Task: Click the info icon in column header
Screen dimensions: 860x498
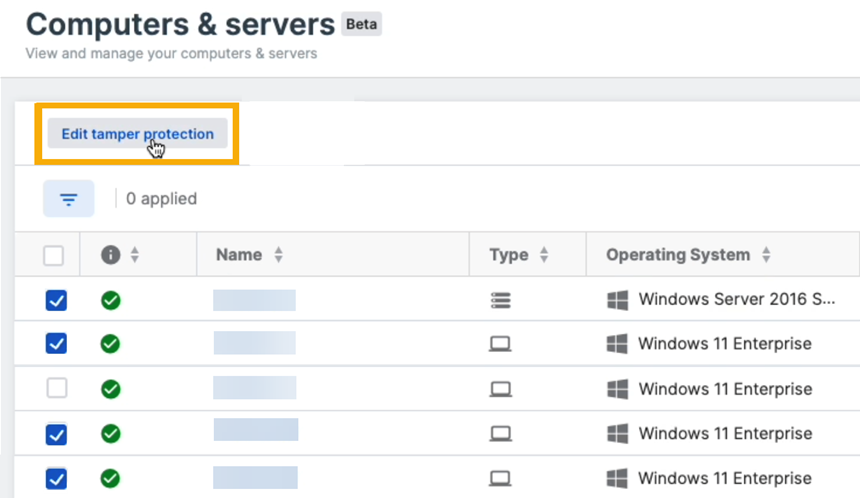Action: 111,255
